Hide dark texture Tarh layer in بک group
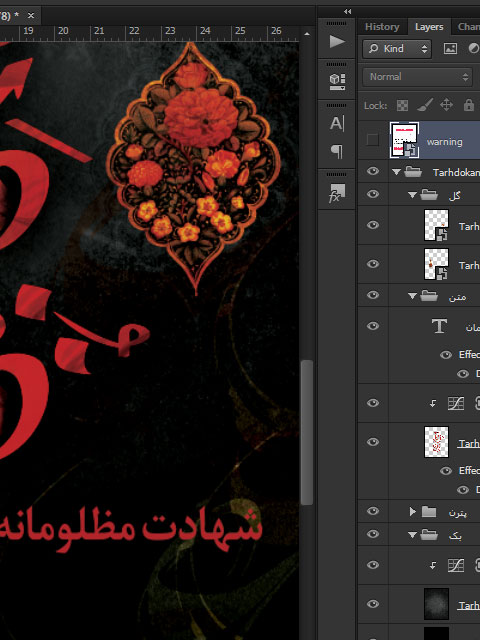The height and width of the screenshot is (640, 480). click(x=373, y=604)
